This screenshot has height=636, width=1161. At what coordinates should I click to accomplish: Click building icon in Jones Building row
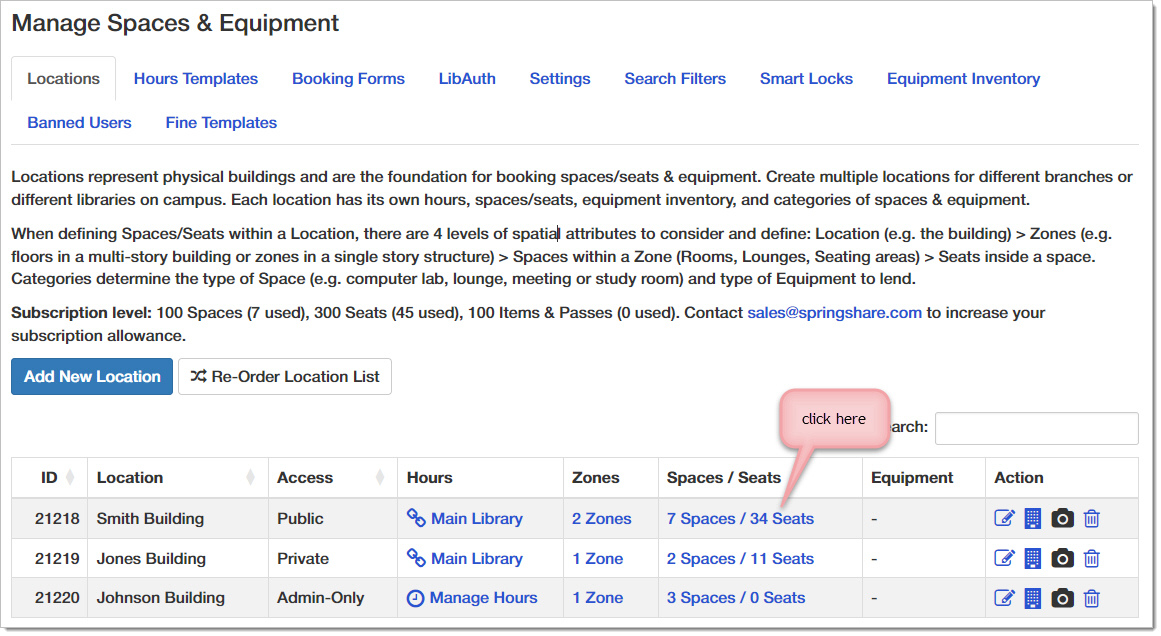1033,558
